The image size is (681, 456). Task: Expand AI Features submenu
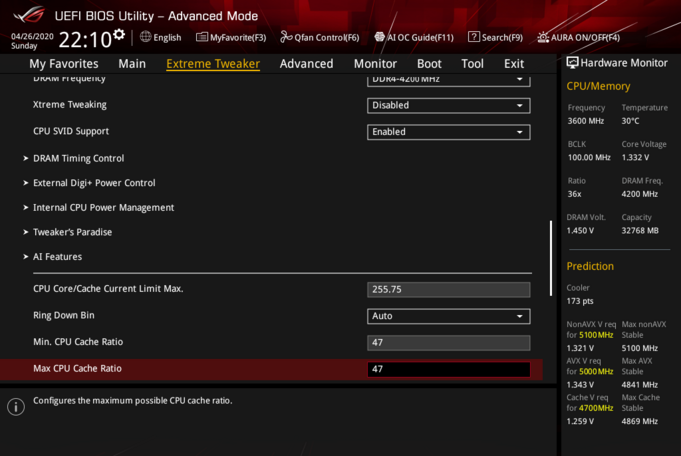point(57,257)
